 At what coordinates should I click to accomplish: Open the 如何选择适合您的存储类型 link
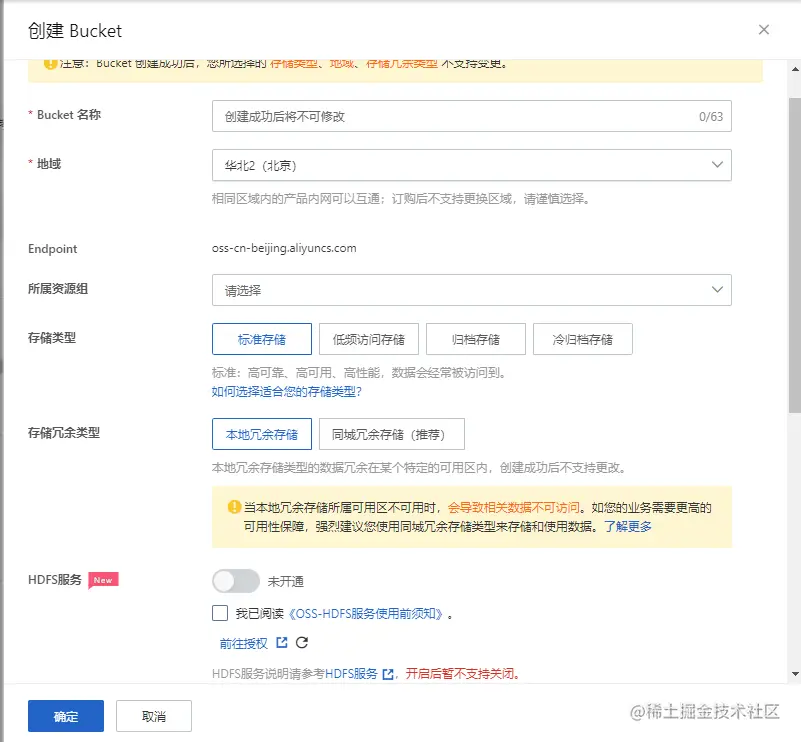(x=287, y=392)
